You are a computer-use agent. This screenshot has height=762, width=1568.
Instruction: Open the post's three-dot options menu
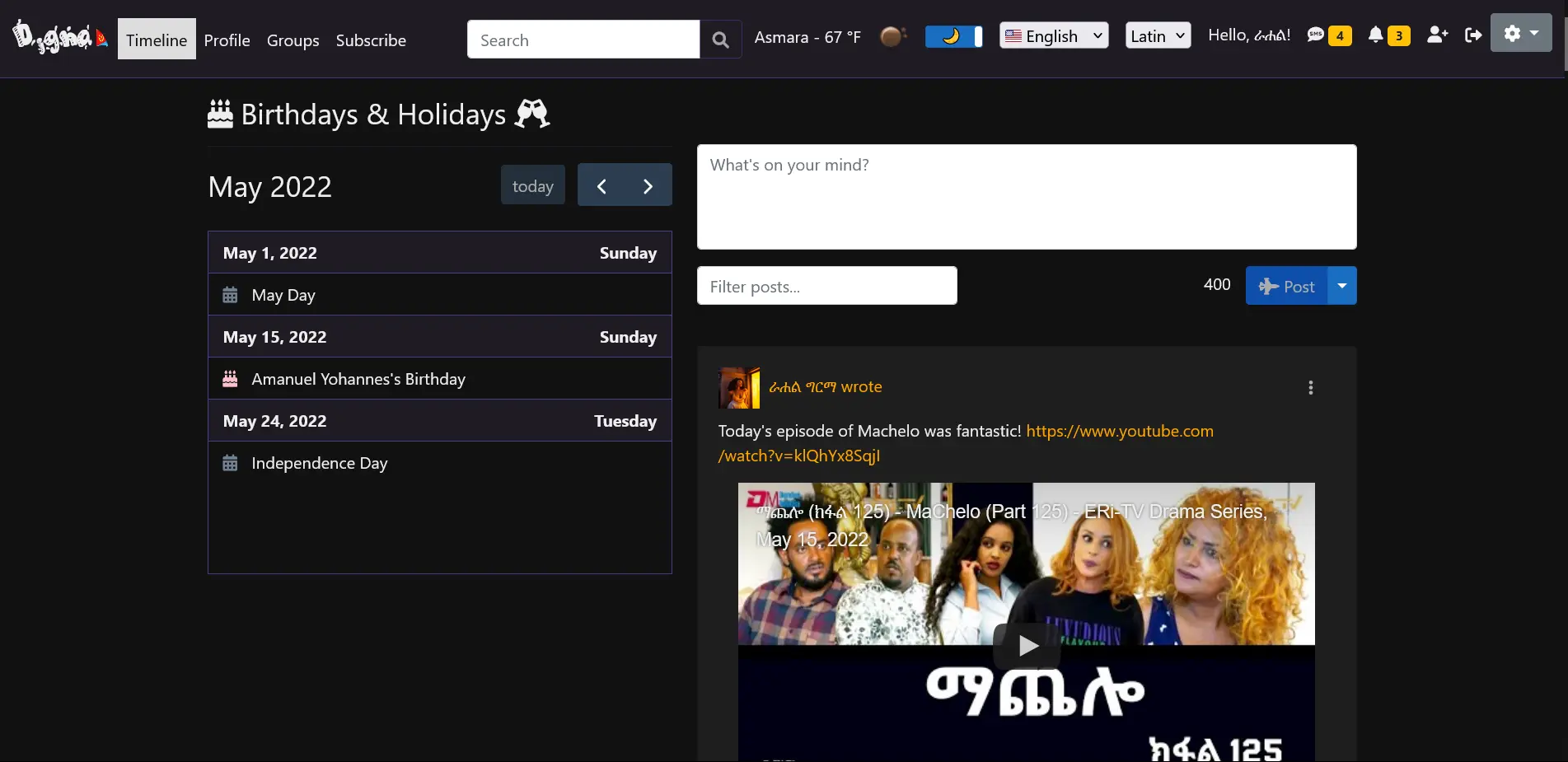pos(1311,387)
